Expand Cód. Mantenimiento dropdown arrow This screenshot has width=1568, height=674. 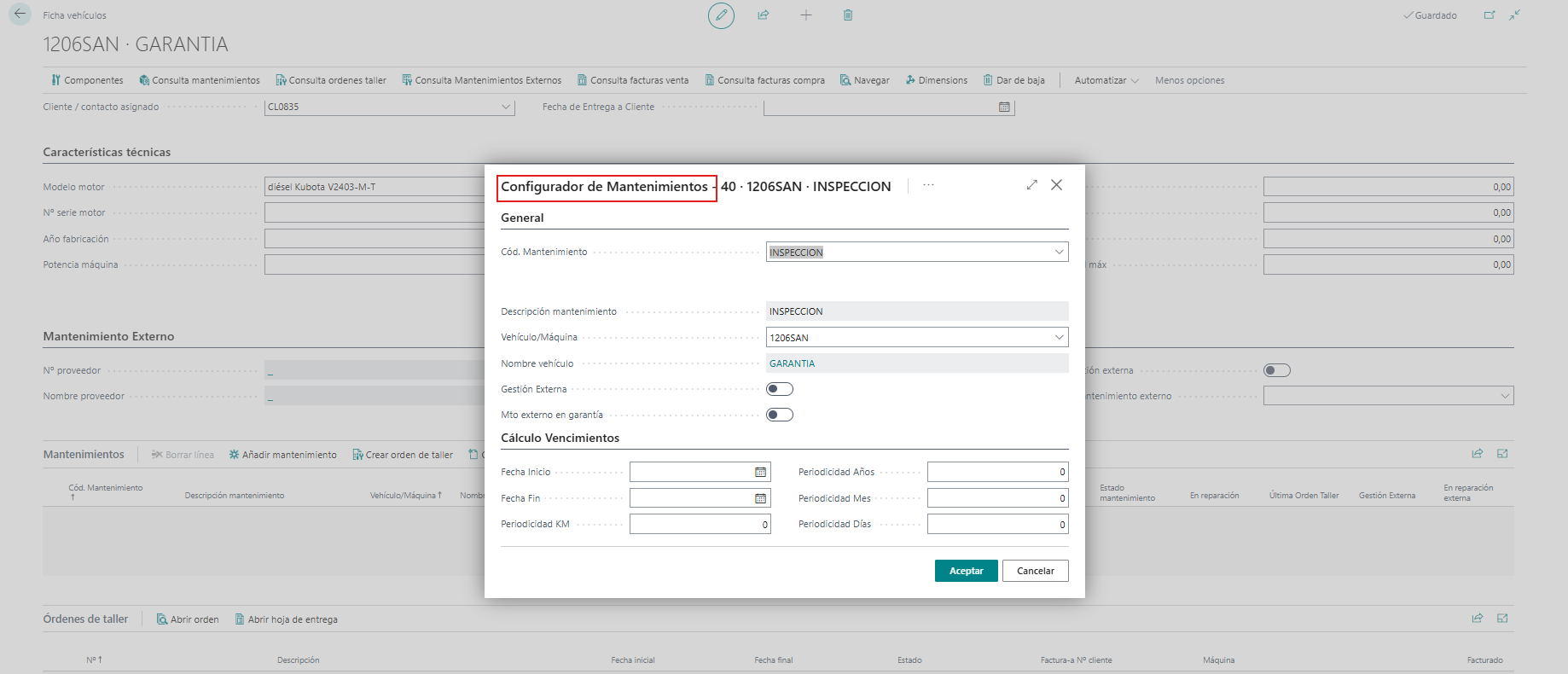1059,252
